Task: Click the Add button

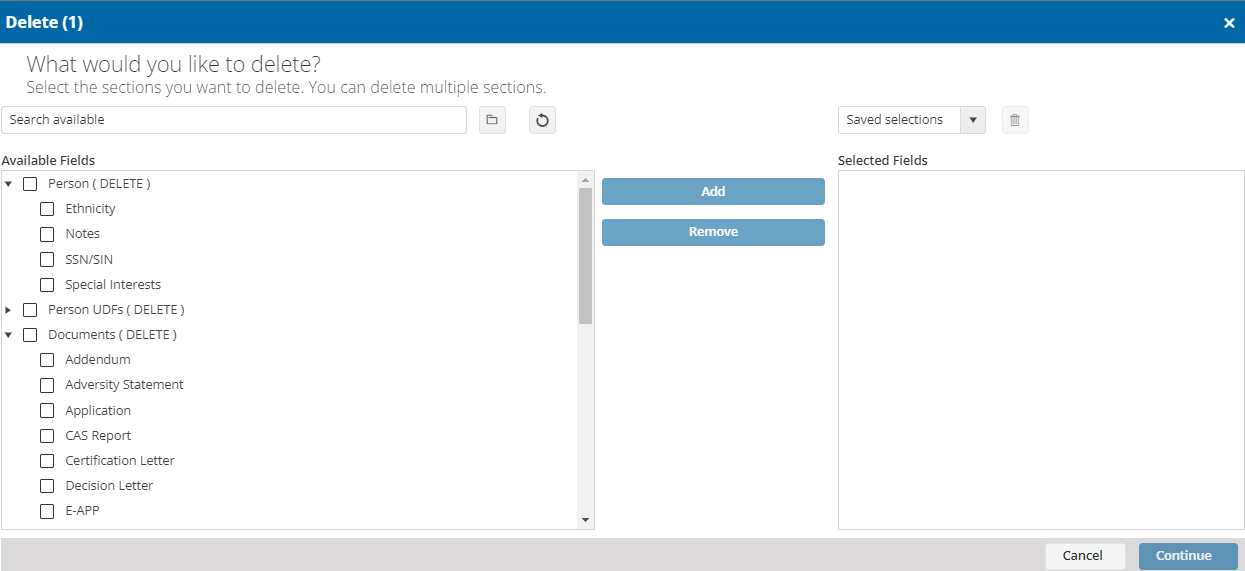Action: click(x=713, y=192)
